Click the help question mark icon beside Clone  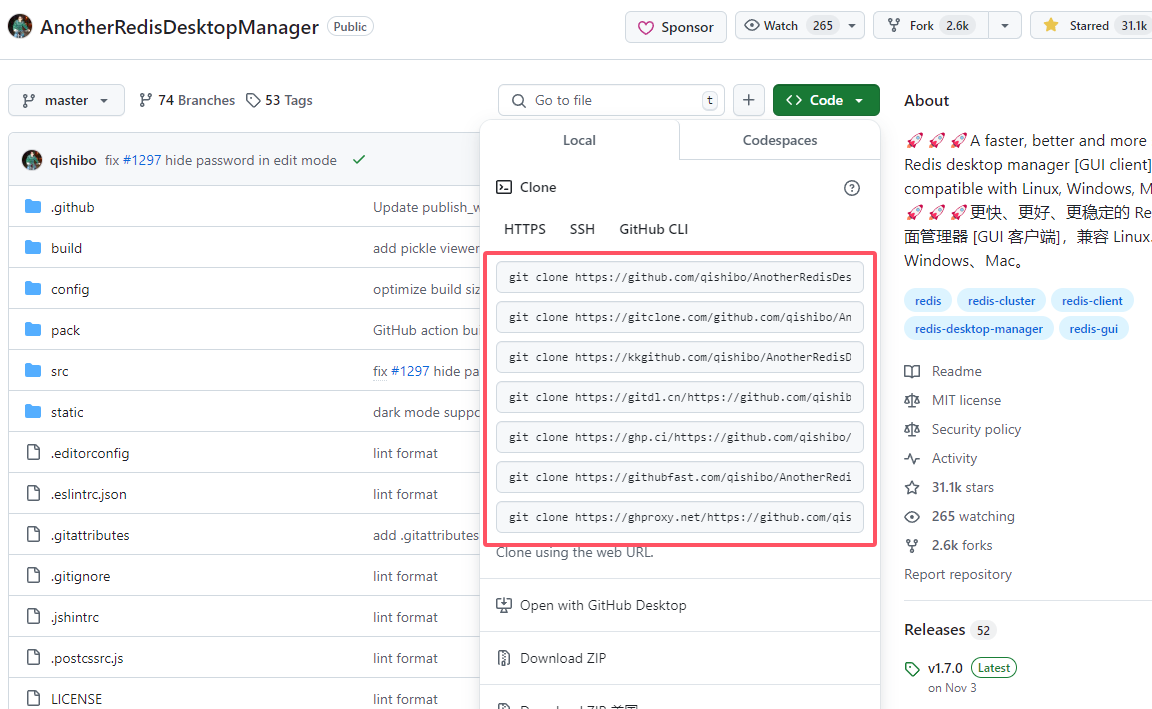(x=852, y=188)
